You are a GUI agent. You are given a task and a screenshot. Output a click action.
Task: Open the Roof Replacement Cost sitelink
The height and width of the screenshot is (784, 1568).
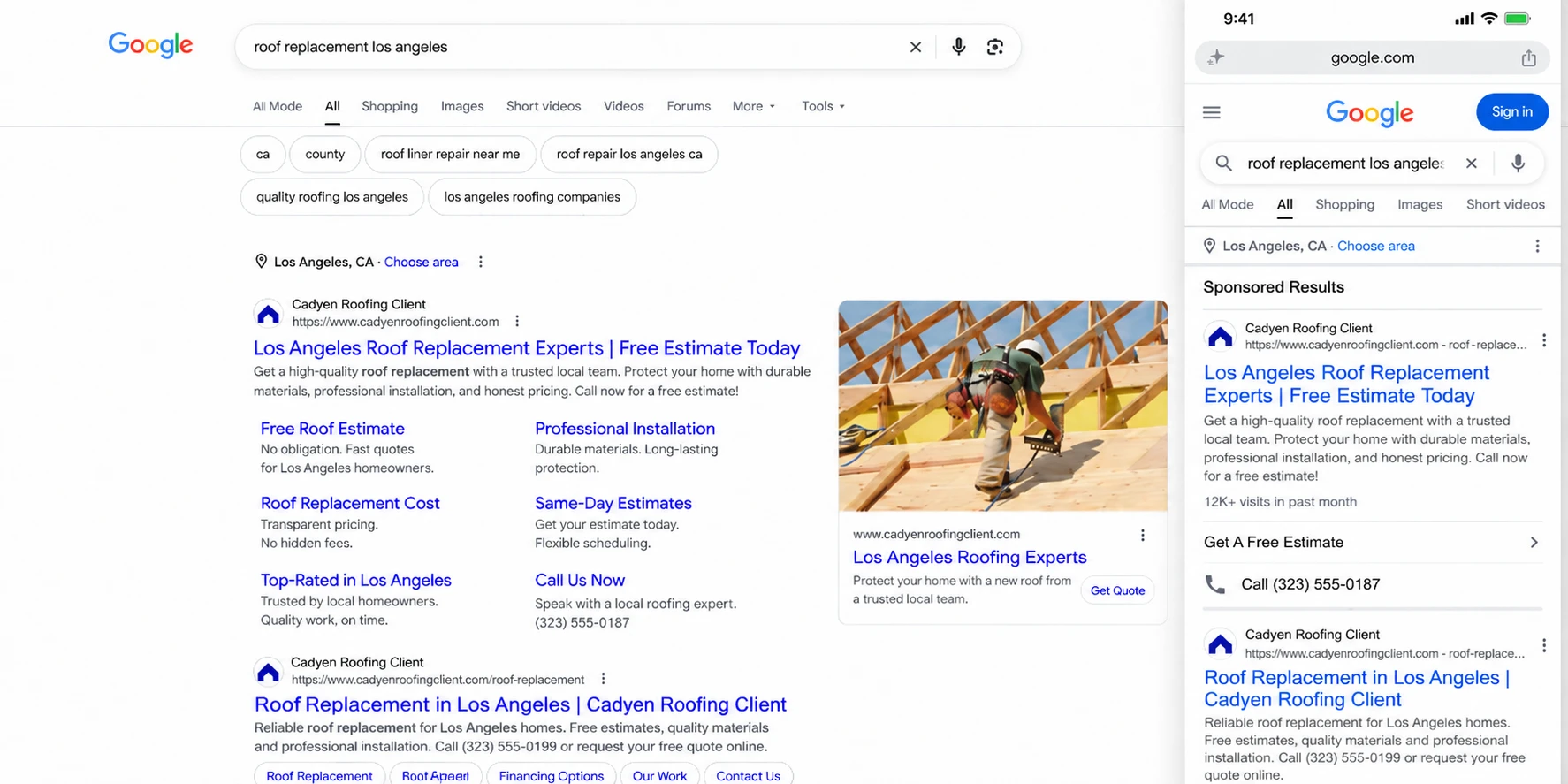(350, 503)
